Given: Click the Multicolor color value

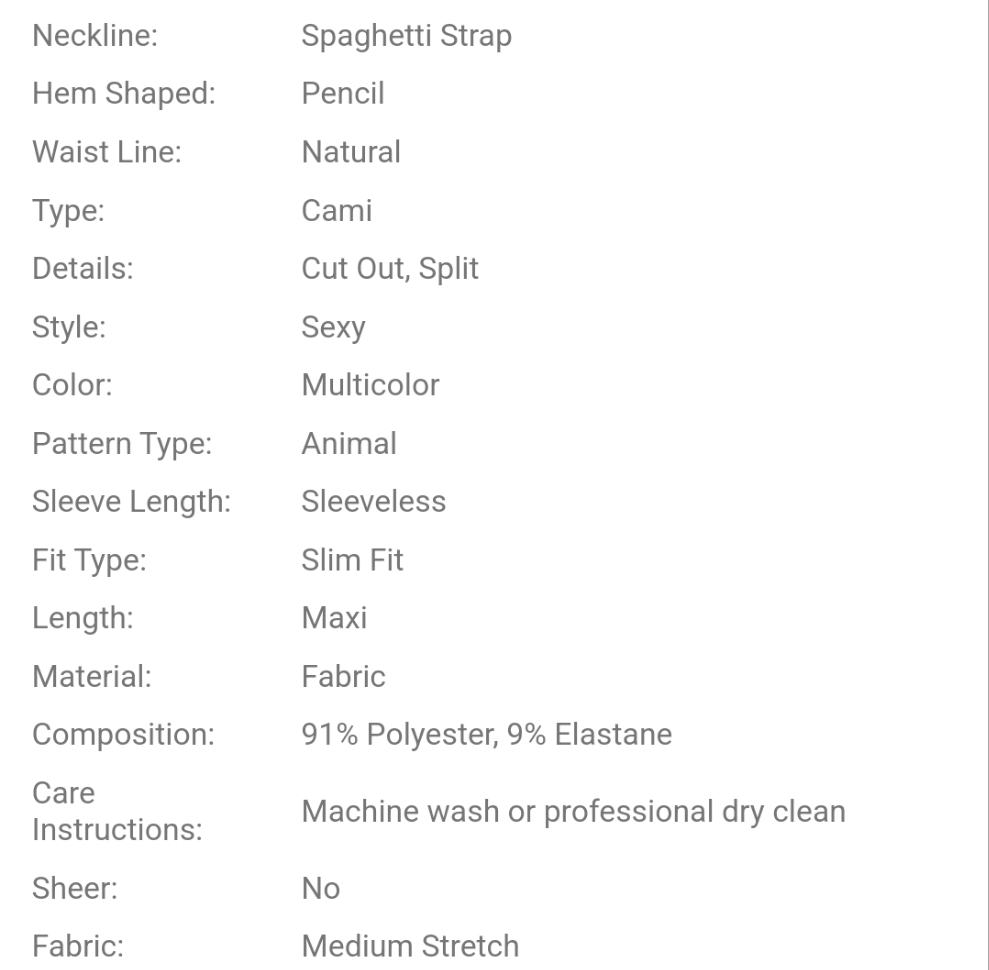Looking at the screenshot, I should 370,385.
